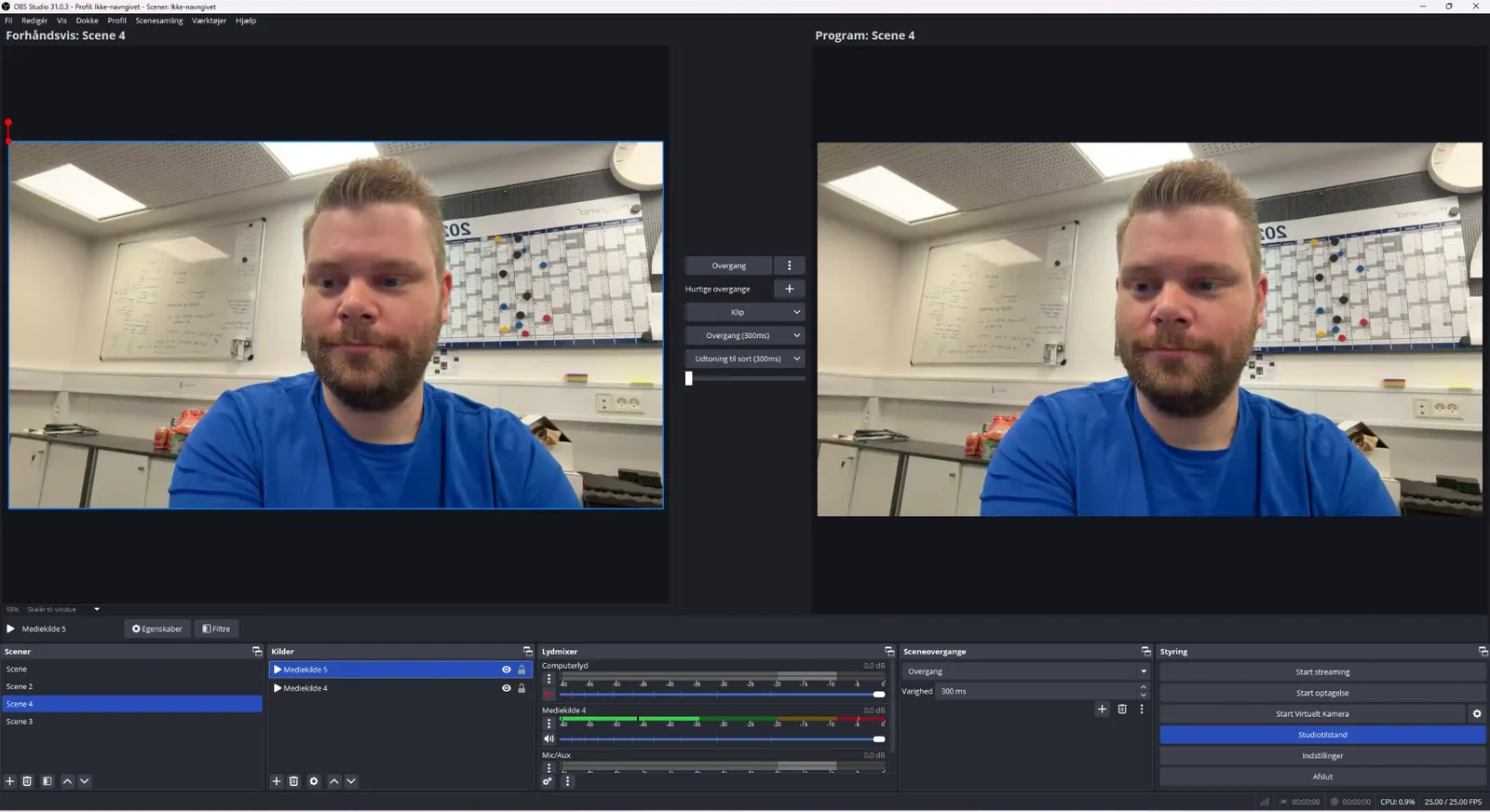Add a new scene with the plus icon in Scener

pos(10,781)
